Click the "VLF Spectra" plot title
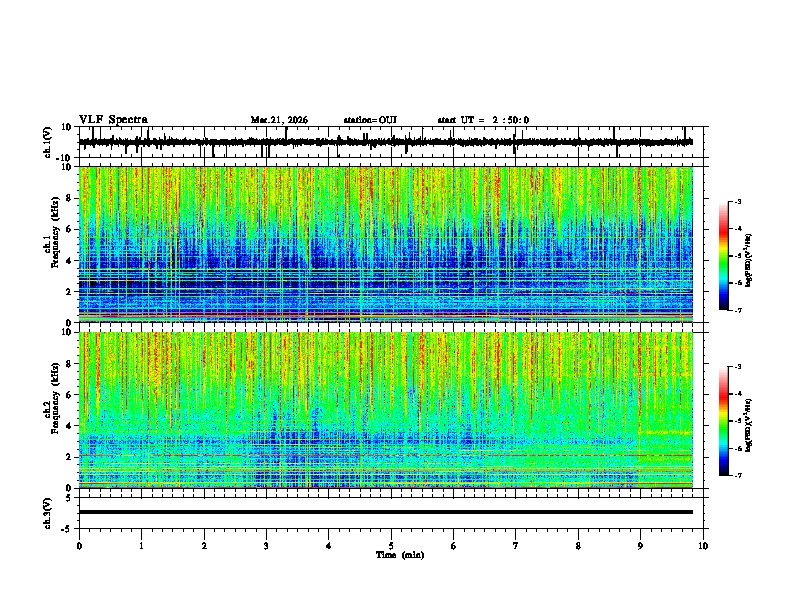Viewport: 792px width, 612px height. point(113,120)
